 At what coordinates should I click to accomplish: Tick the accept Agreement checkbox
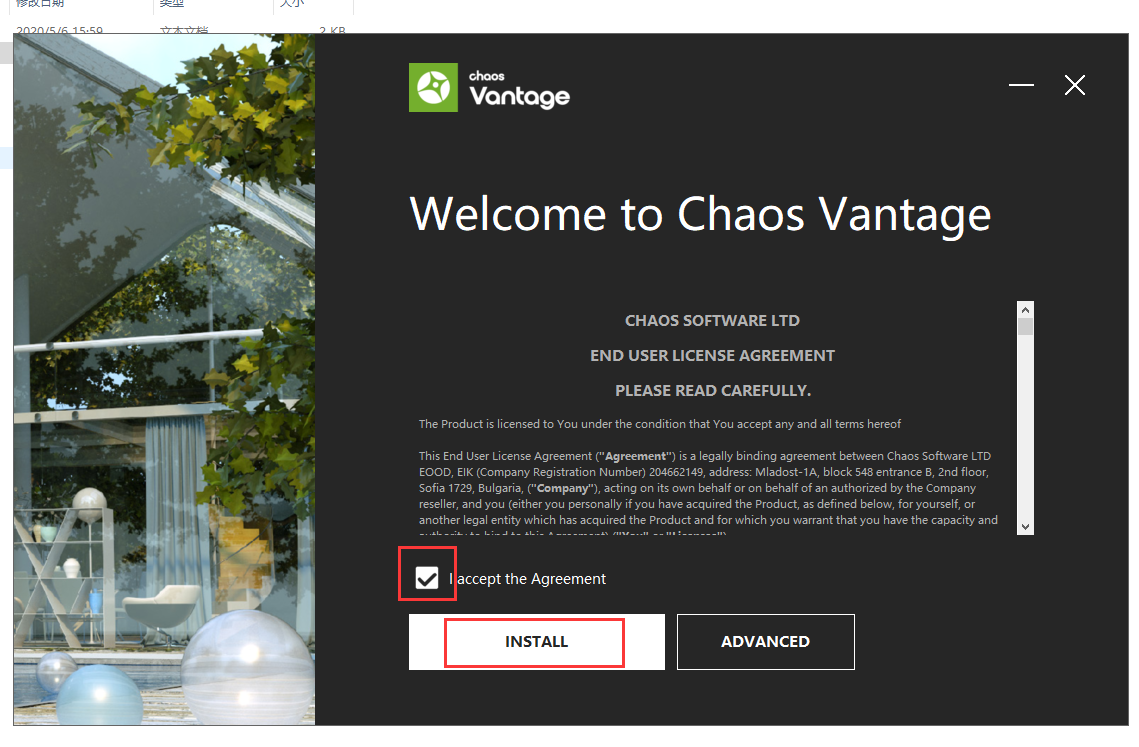pos(427,578)
